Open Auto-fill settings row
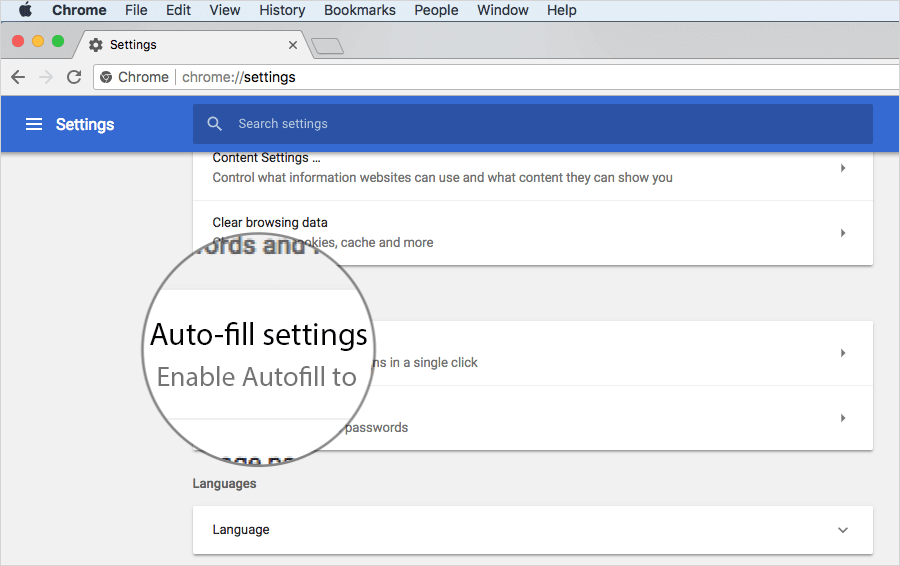This screenshot has width=900, height=566. (533, 353)
